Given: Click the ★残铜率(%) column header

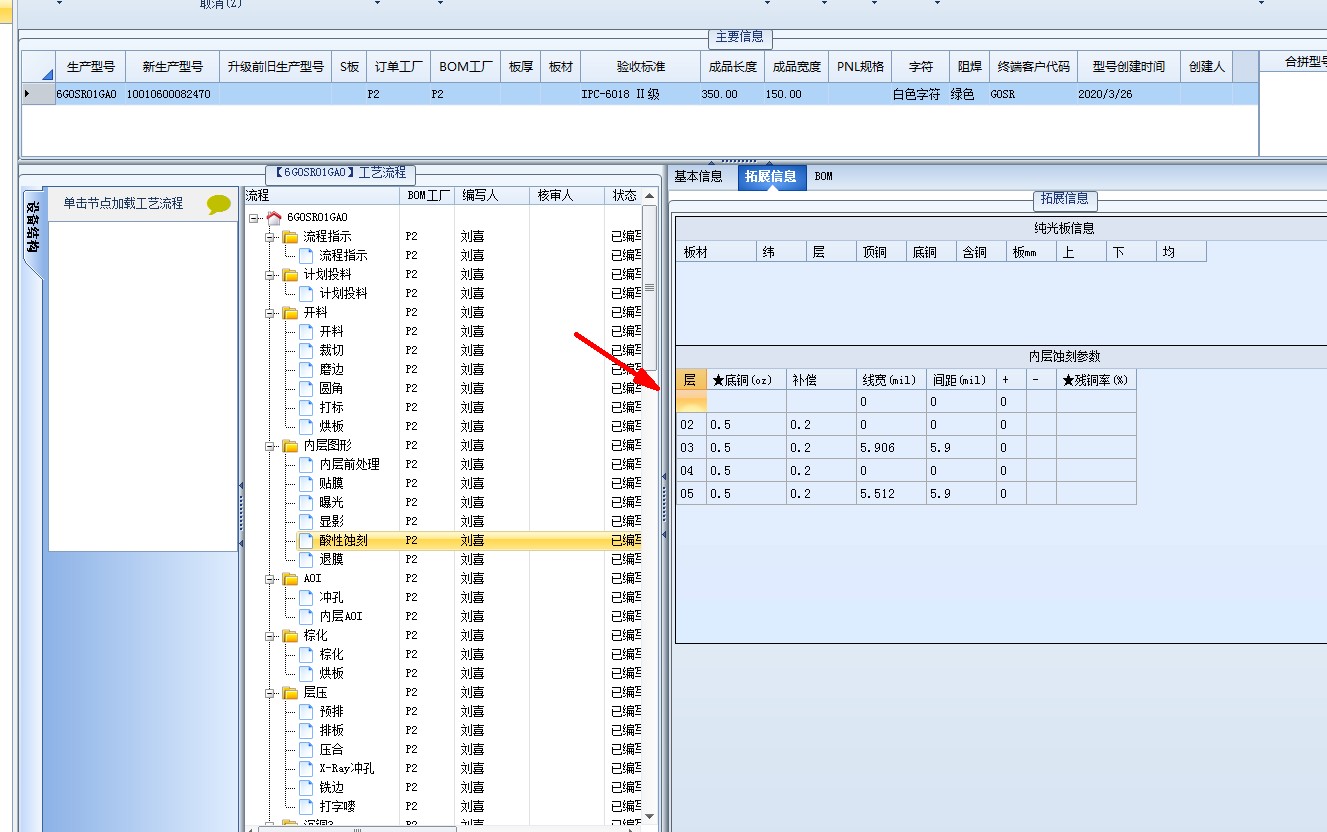Looking at the screenshot, I should (x=1096, y=380).
